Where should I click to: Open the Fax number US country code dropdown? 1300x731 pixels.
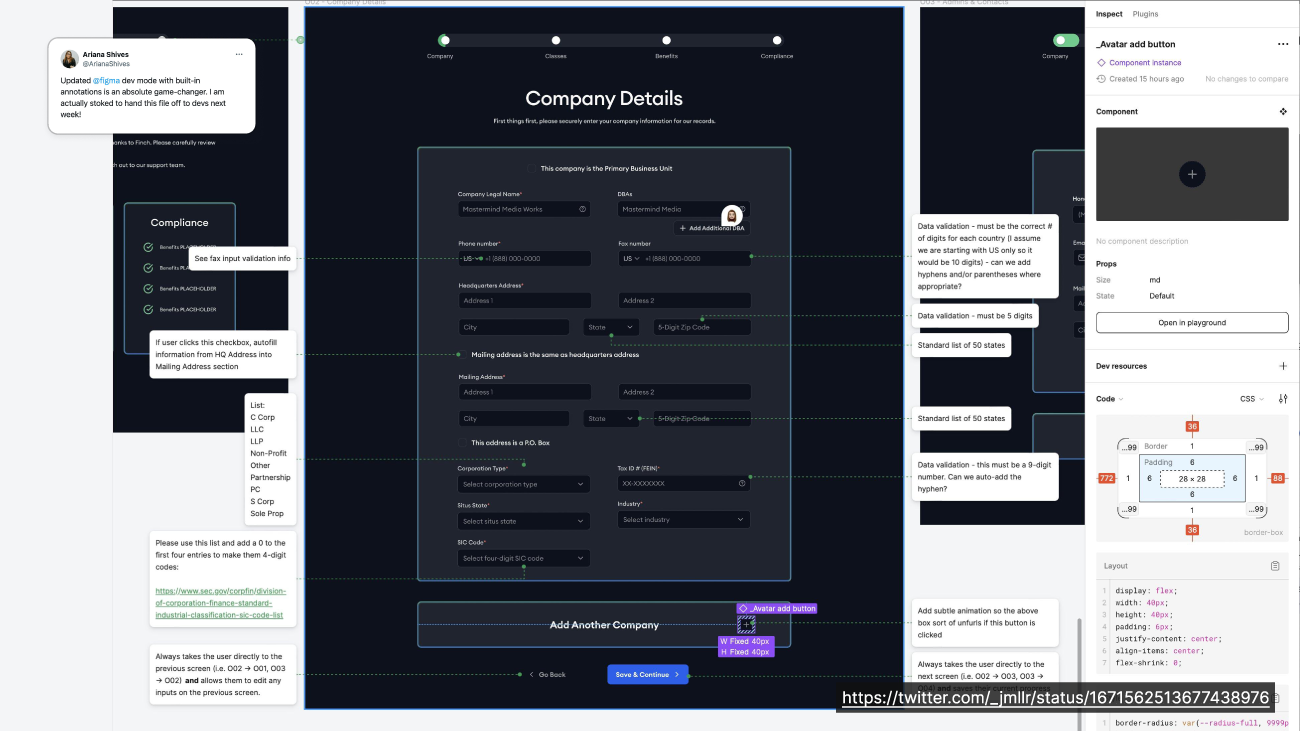tap(631, 259)
